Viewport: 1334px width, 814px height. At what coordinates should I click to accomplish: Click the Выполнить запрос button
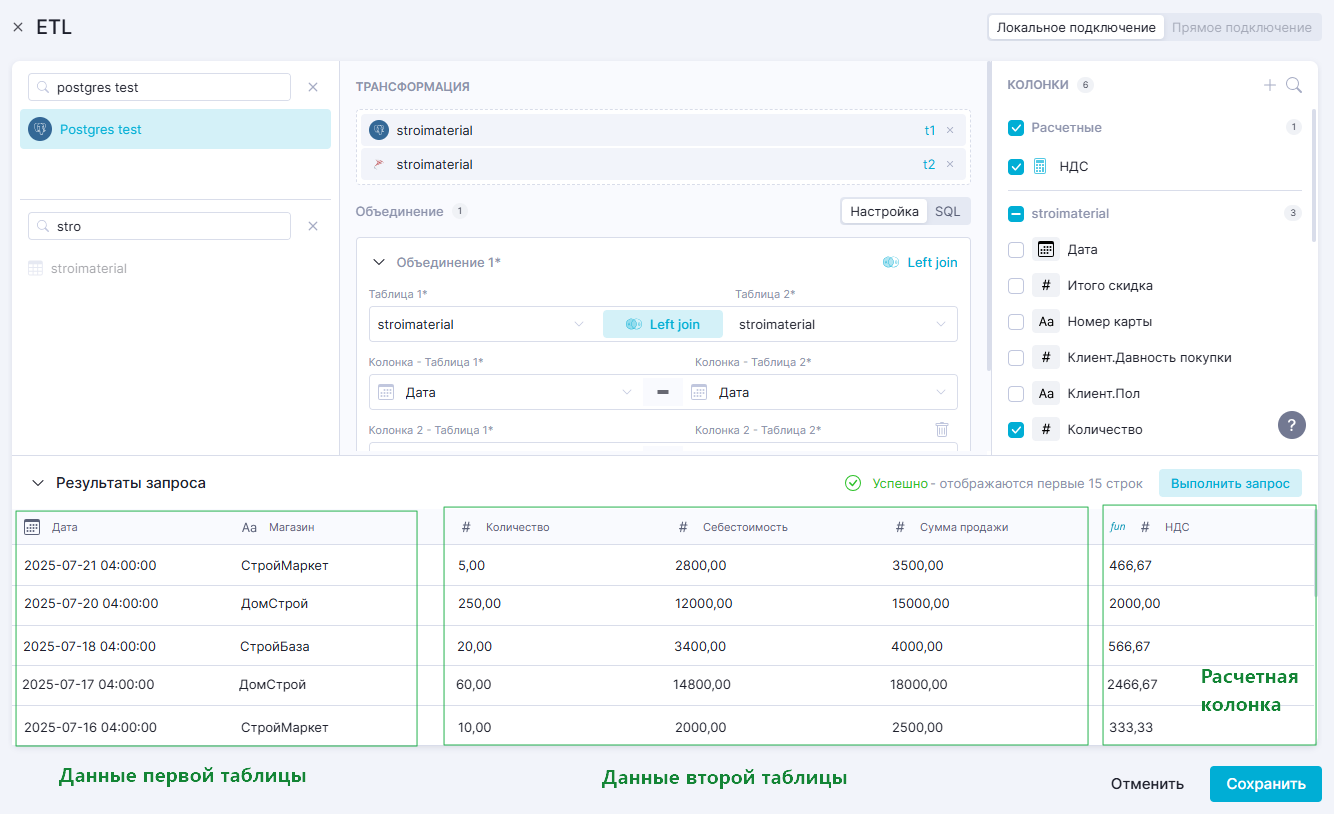coord(1229,483)
